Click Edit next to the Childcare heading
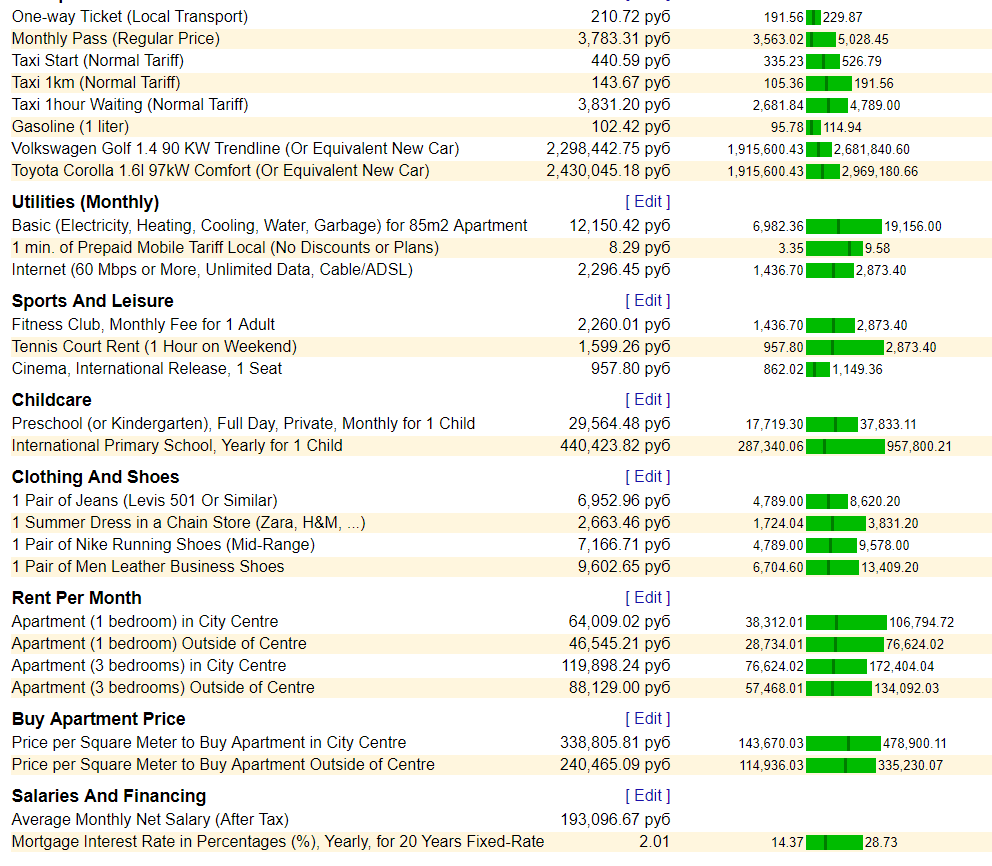The height and width of the screenshot is (866, 992). [647, 400]
